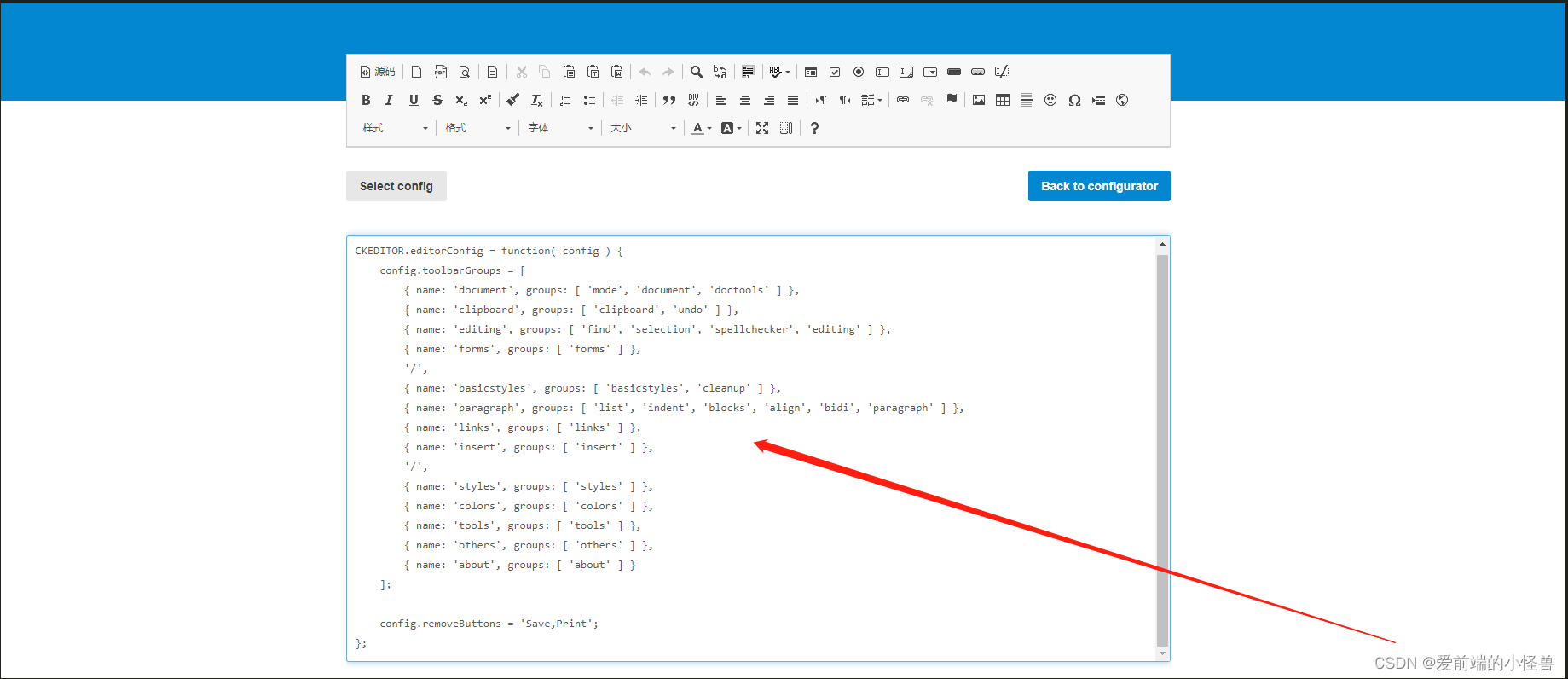
Task: Click the New Page icon
Action: click(417, 72)
